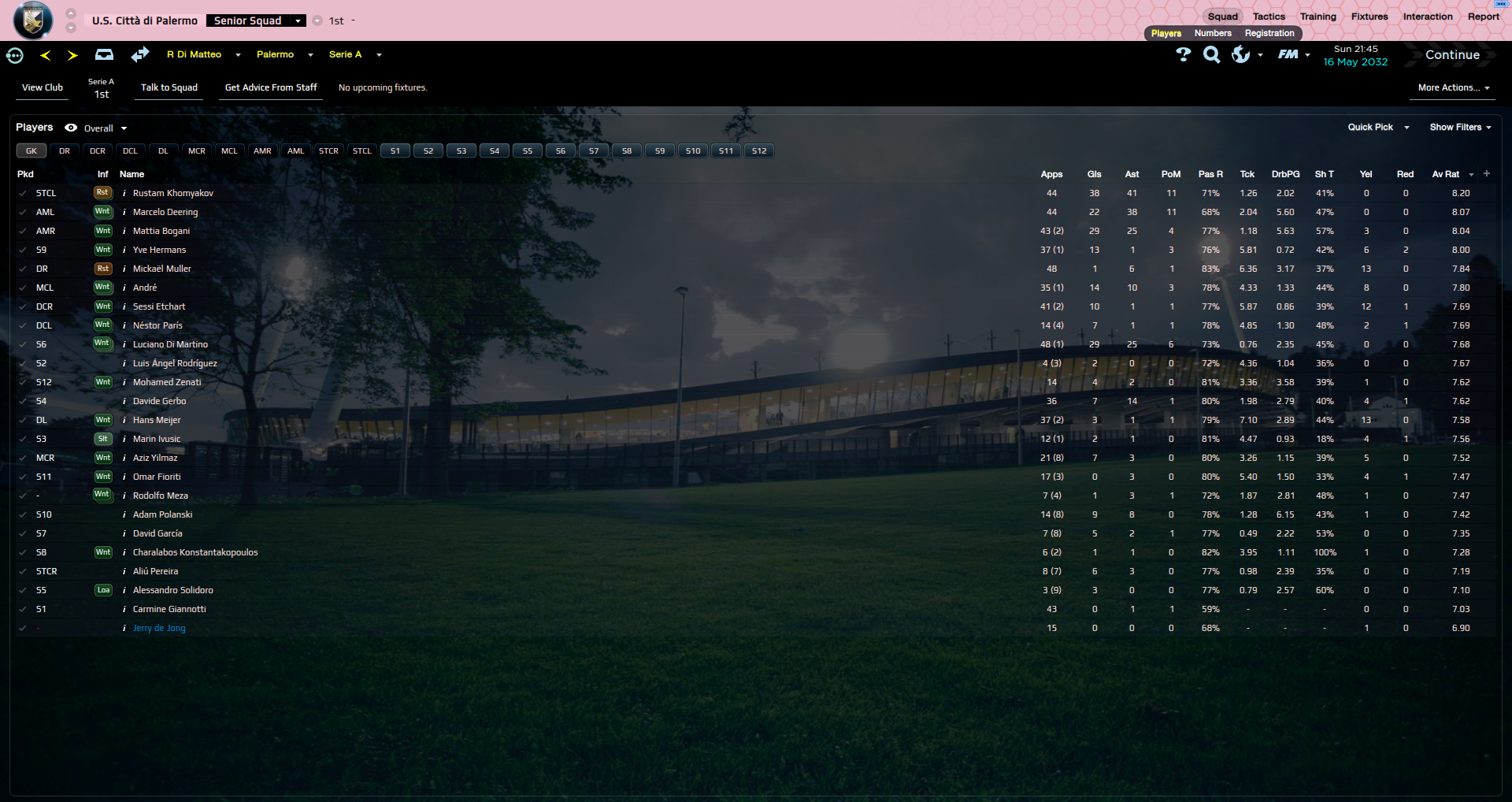The height and width of the screenshot is (802, 1512).
Task: Select the Numbers sub-tab
Action: click(1213, 33)
